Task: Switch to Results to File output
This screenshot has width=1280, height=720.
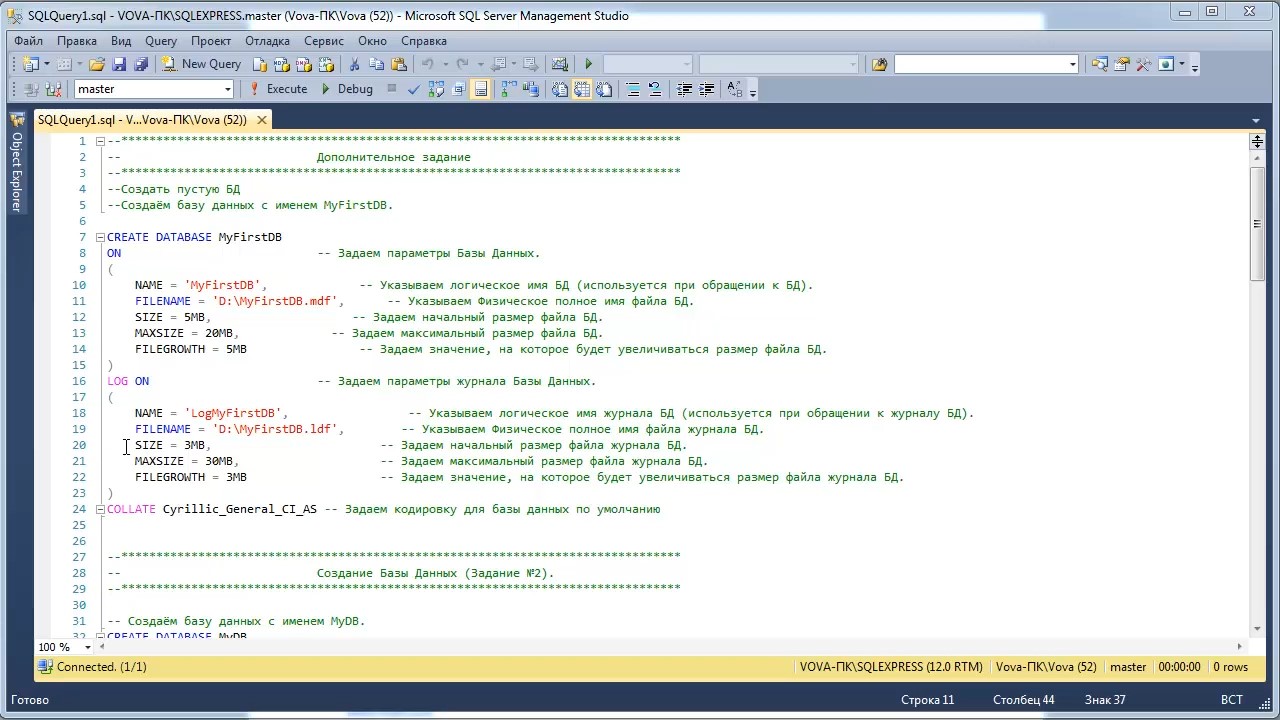Action: pos(604,89)
